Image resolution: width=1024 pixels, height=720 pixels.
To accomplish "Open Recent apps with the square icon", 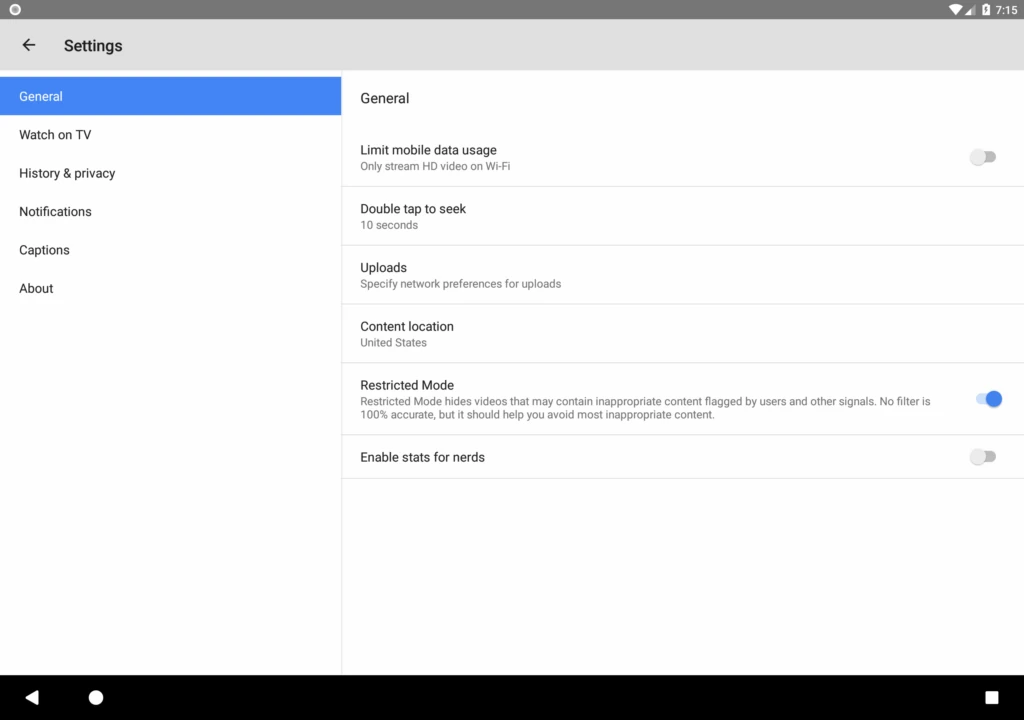I will point(991,697).
